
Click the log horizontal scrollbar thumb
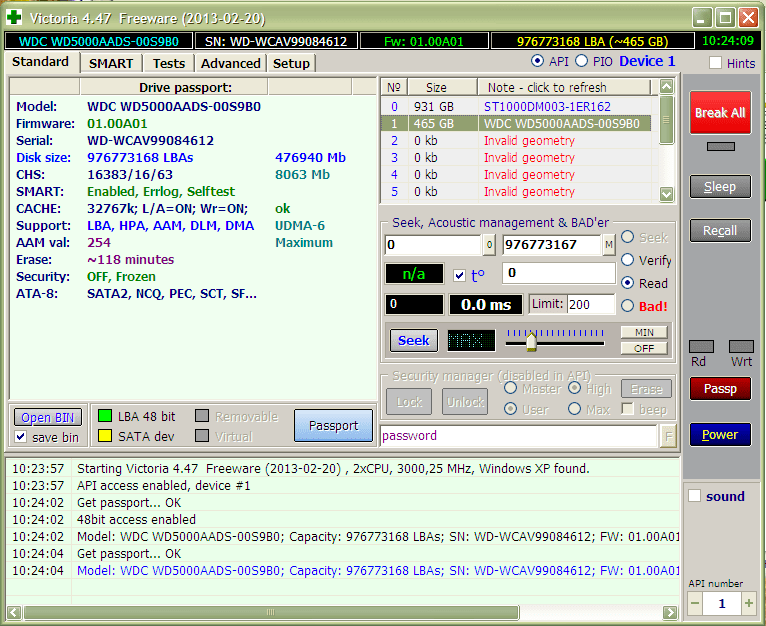[271, 612]
